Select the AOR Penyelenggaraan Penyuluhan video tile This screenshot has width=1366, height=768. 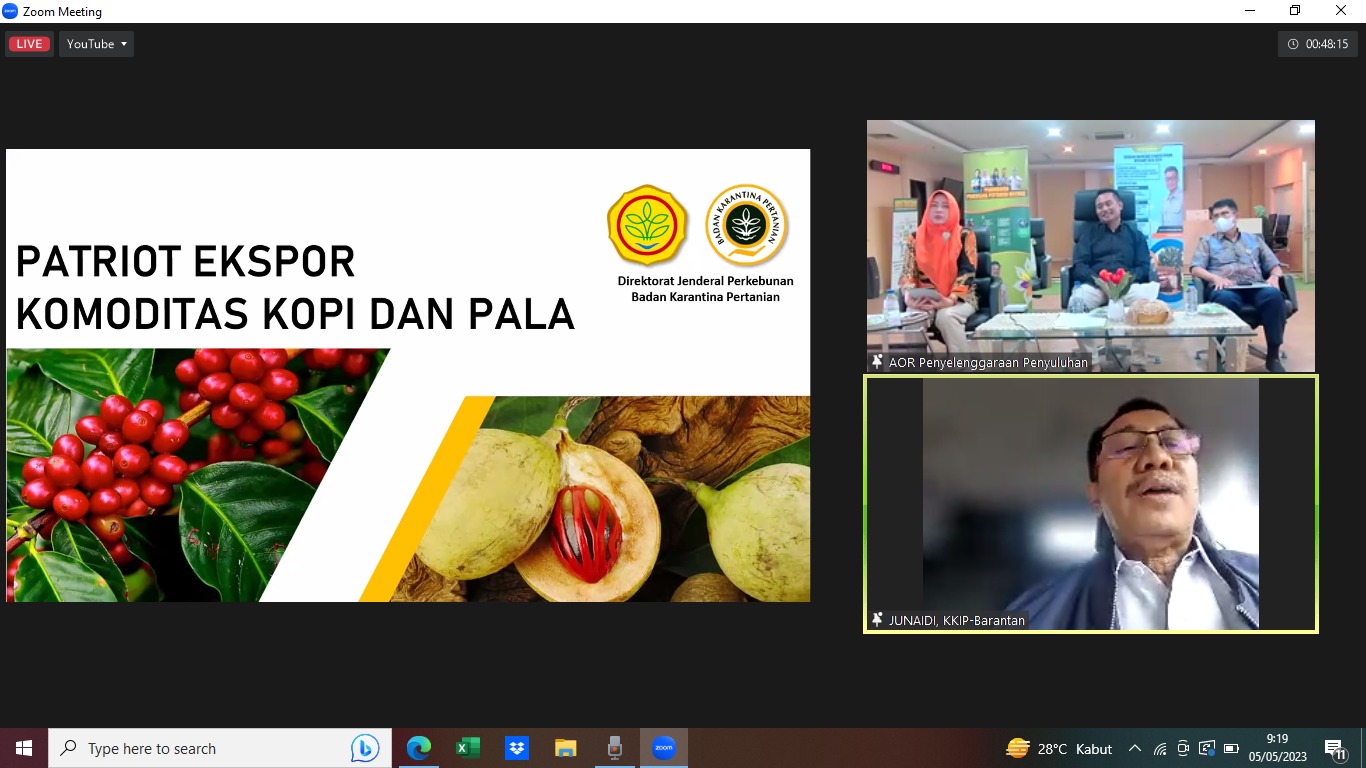[x=1090, y=245]
